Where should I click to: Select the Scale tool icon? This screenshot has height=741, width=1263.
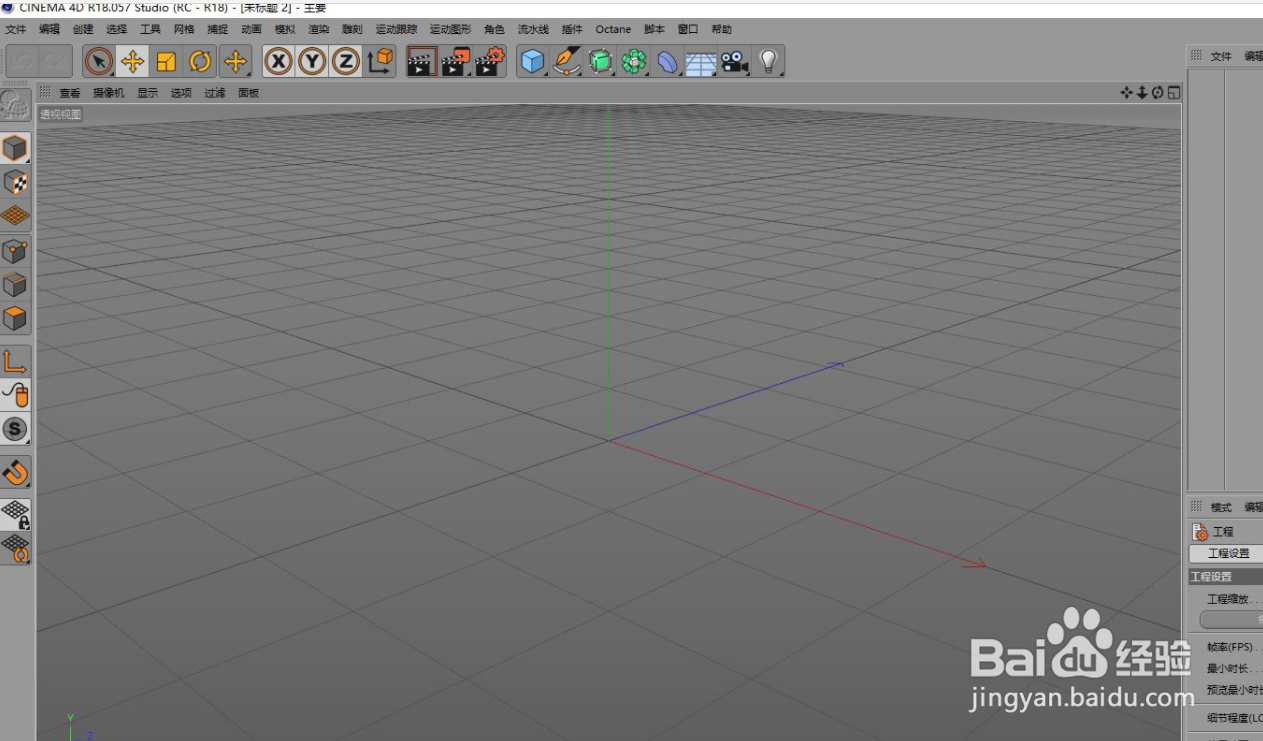[166, 62]
